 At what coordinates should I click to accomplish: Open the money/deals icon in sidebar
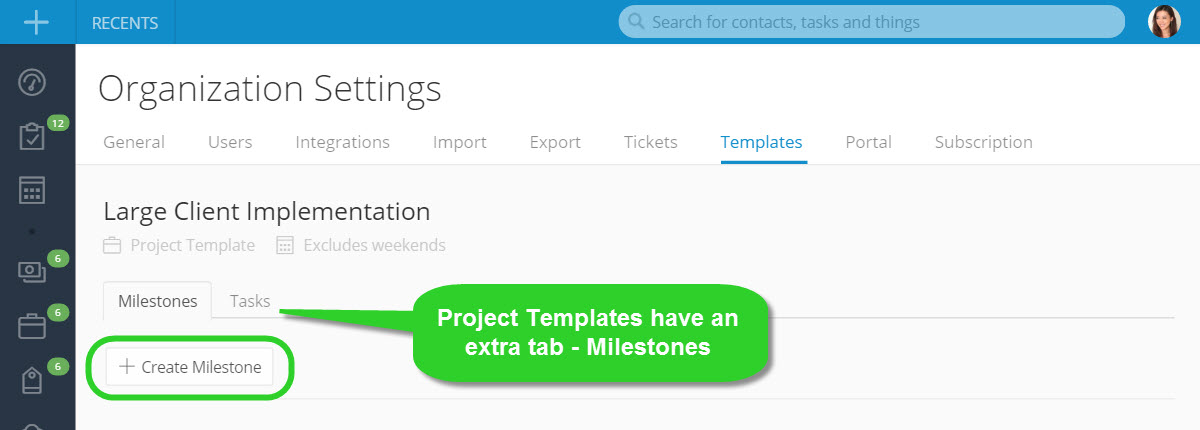pos(33,272)
